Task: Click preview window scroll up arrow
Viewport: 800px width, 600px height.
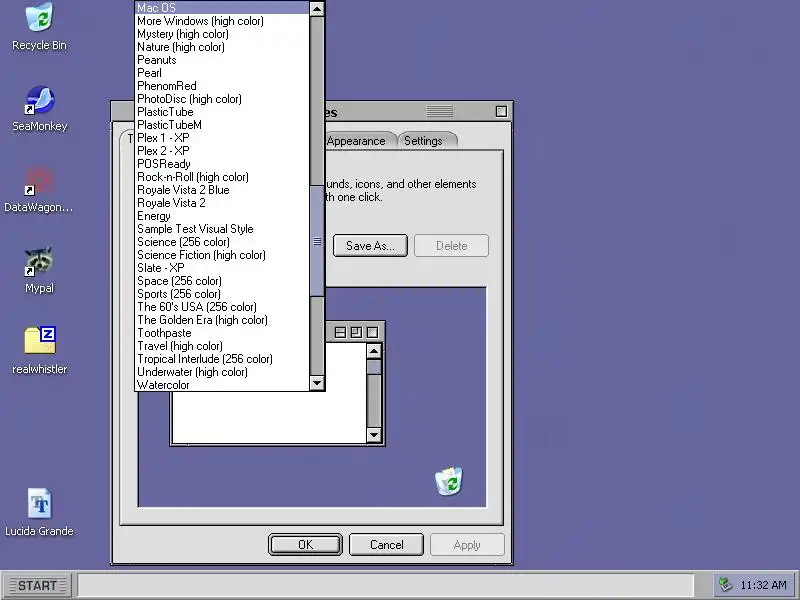Action: tap(374, 351)
